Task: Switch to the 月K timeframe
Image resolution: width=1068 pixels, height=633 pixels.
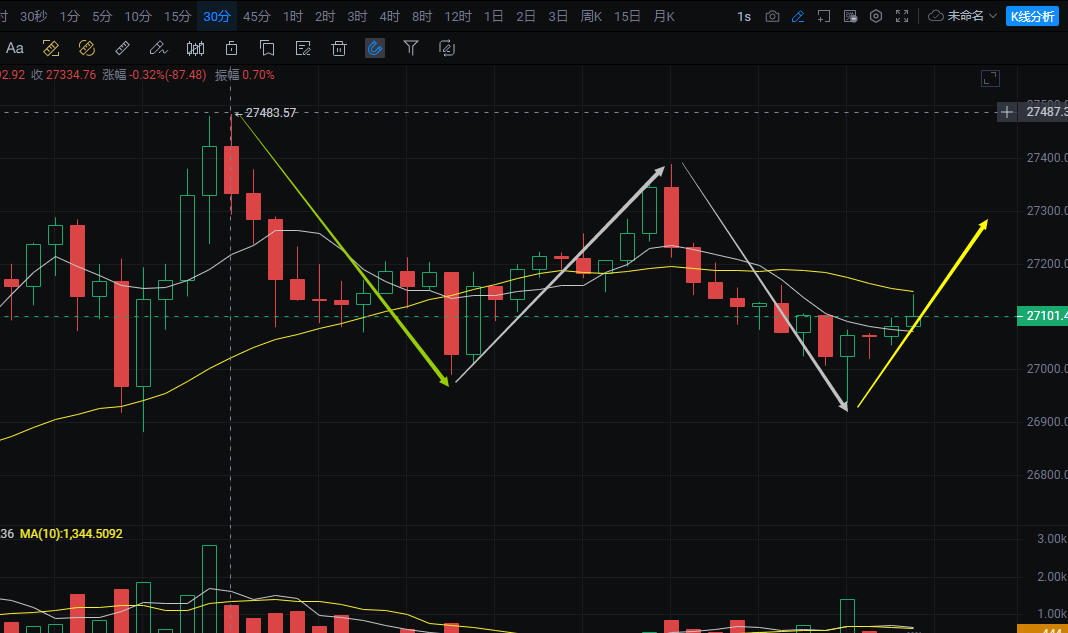Action: (x=664, y=16)
